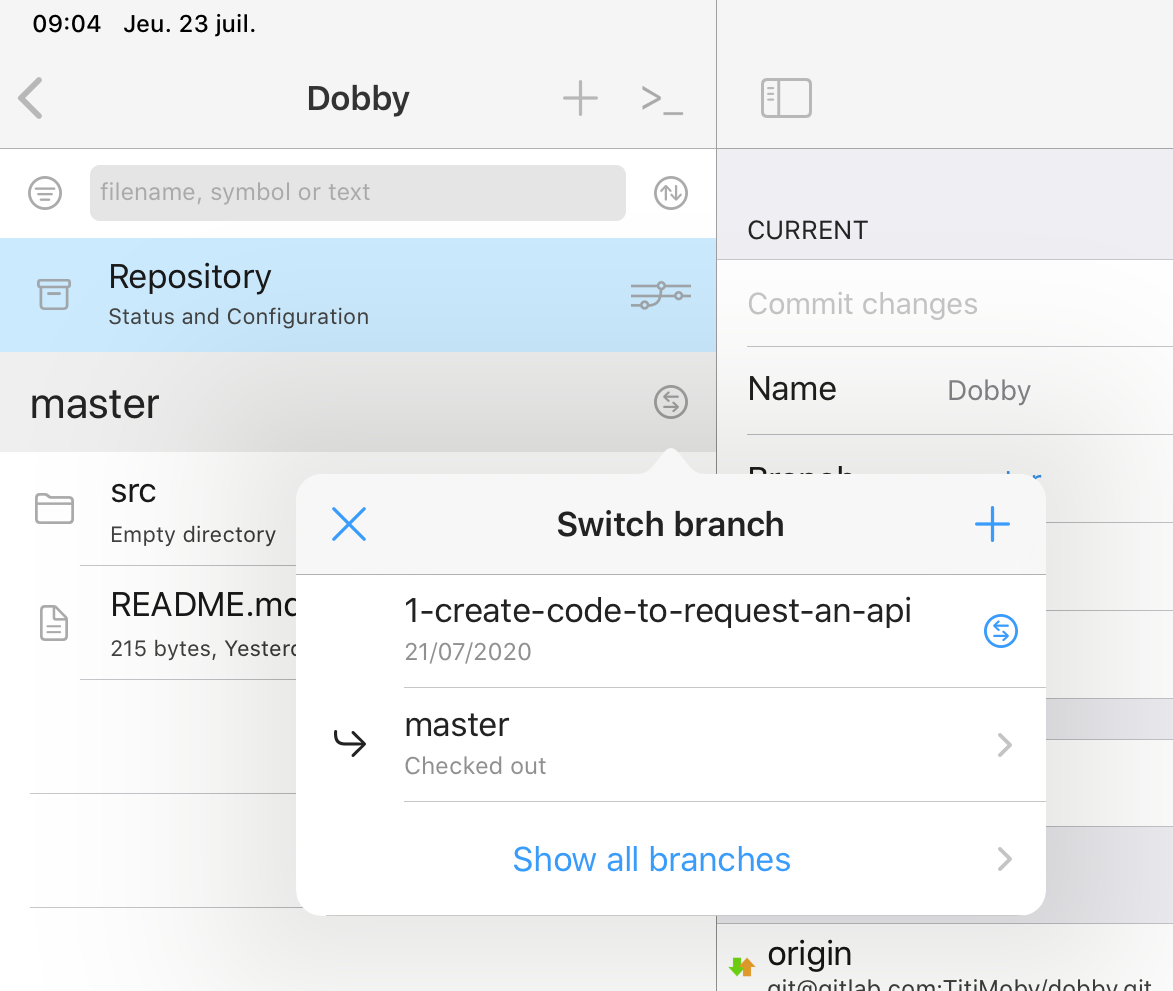The image size is (1173, 991).
Task: Close the Switch branch popover
Action: coord(349,524)
